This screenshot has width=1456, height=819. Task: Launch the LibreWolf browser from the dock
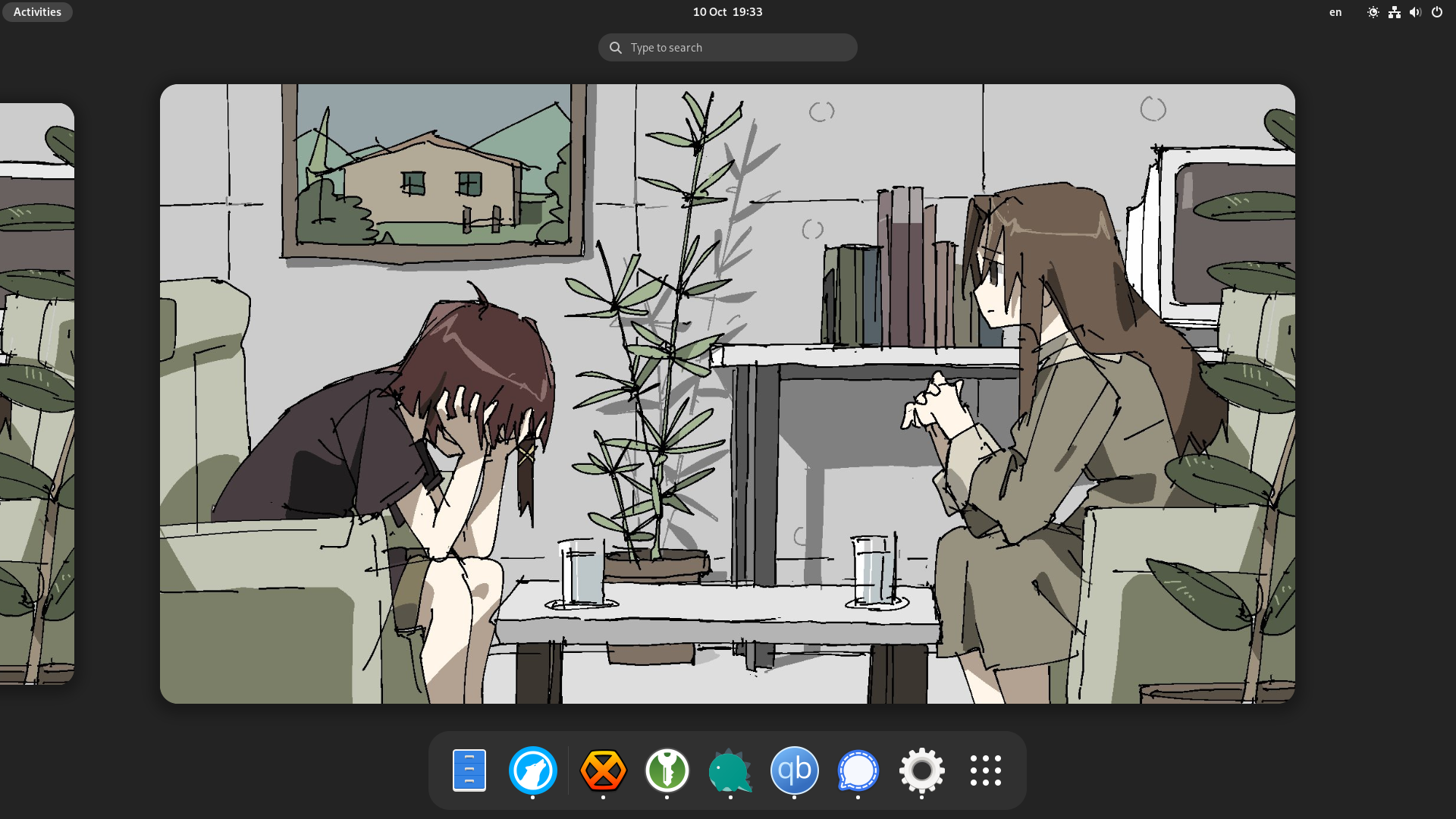[532, 770]
